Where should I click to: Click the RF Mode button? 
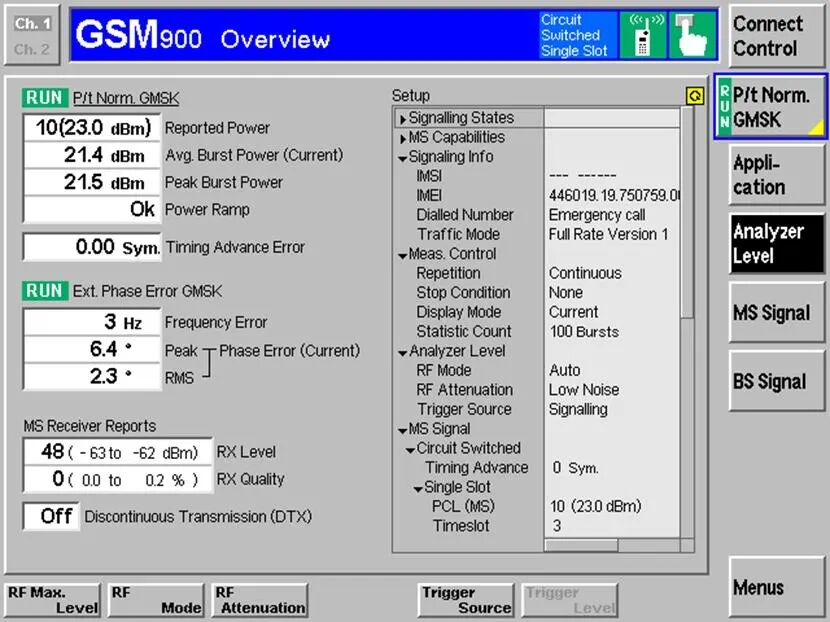point(156,600)
